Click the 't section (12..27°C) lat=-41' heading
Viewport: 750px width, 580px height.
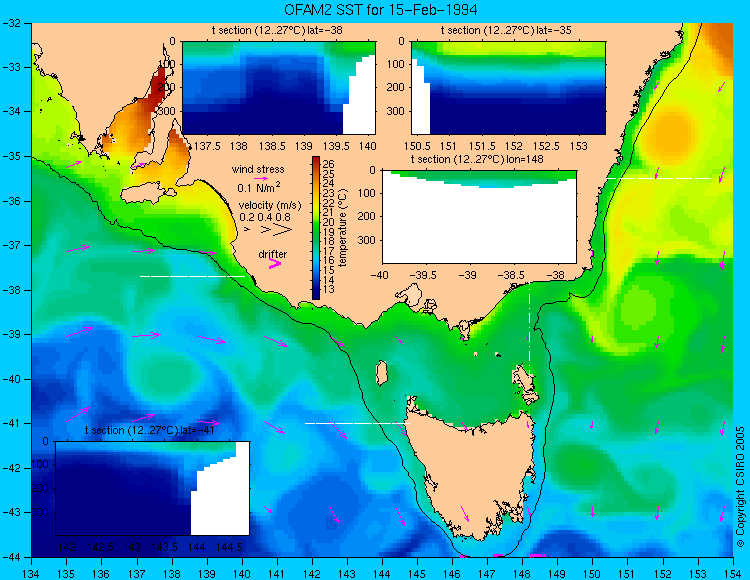[x=150, y=430]
